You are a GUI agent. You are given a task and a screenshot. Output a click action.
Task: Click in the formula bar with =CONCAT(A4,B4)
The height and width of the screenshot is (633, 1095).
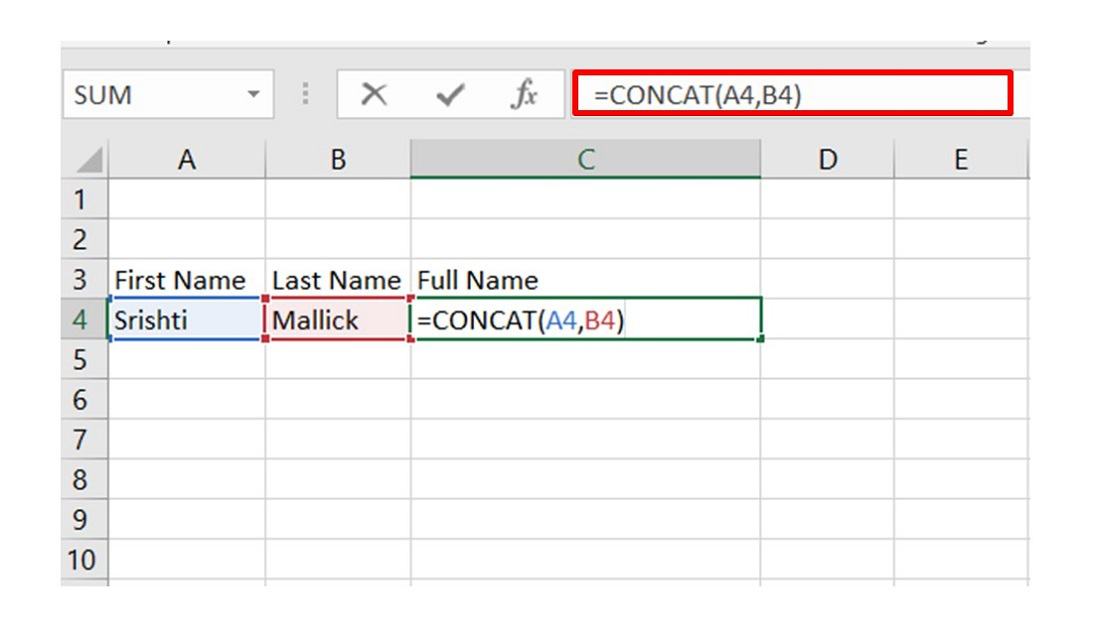click(790, 95)
